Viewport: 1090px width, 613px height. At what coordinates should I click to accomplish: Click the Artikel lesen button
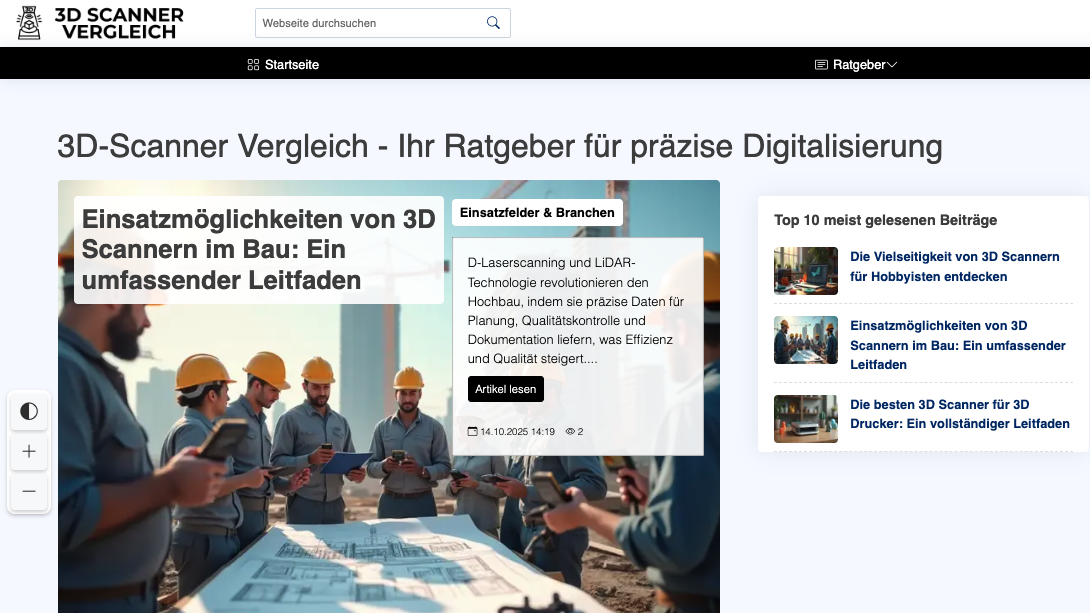(x=505, y=389)
